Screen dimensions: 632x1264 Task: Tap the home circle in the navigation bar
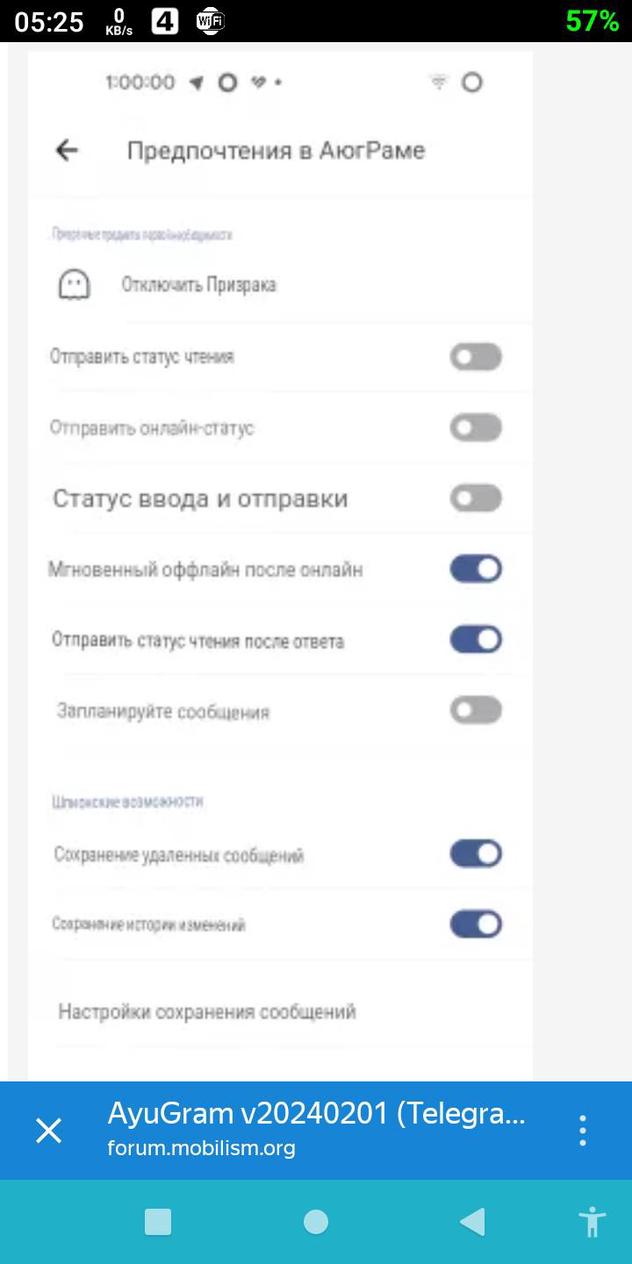tap(316, 1222)
